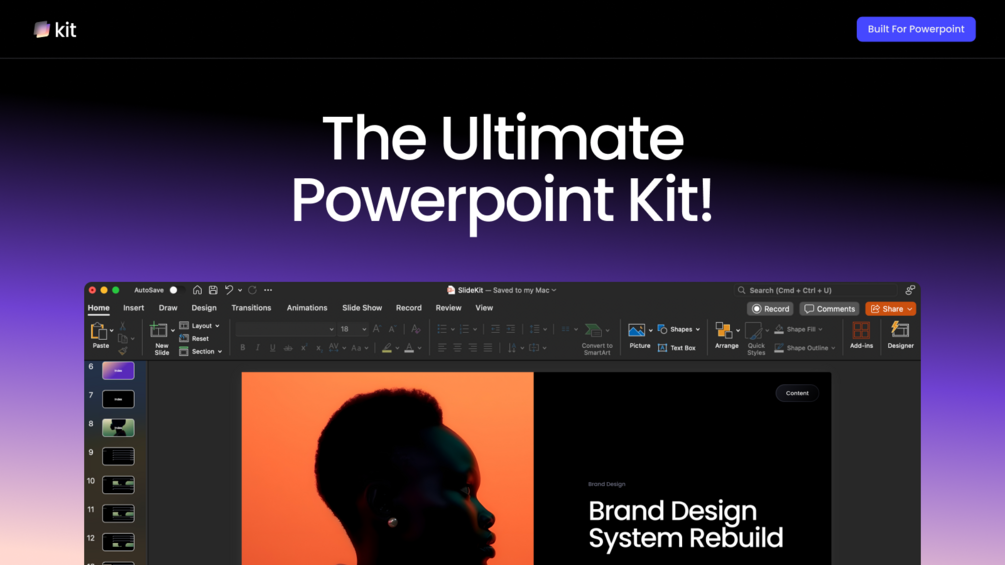Viewport: 1005px width, 565px height.
Task: Open the Shape Outline dropdown
Action: coord(805,348)
